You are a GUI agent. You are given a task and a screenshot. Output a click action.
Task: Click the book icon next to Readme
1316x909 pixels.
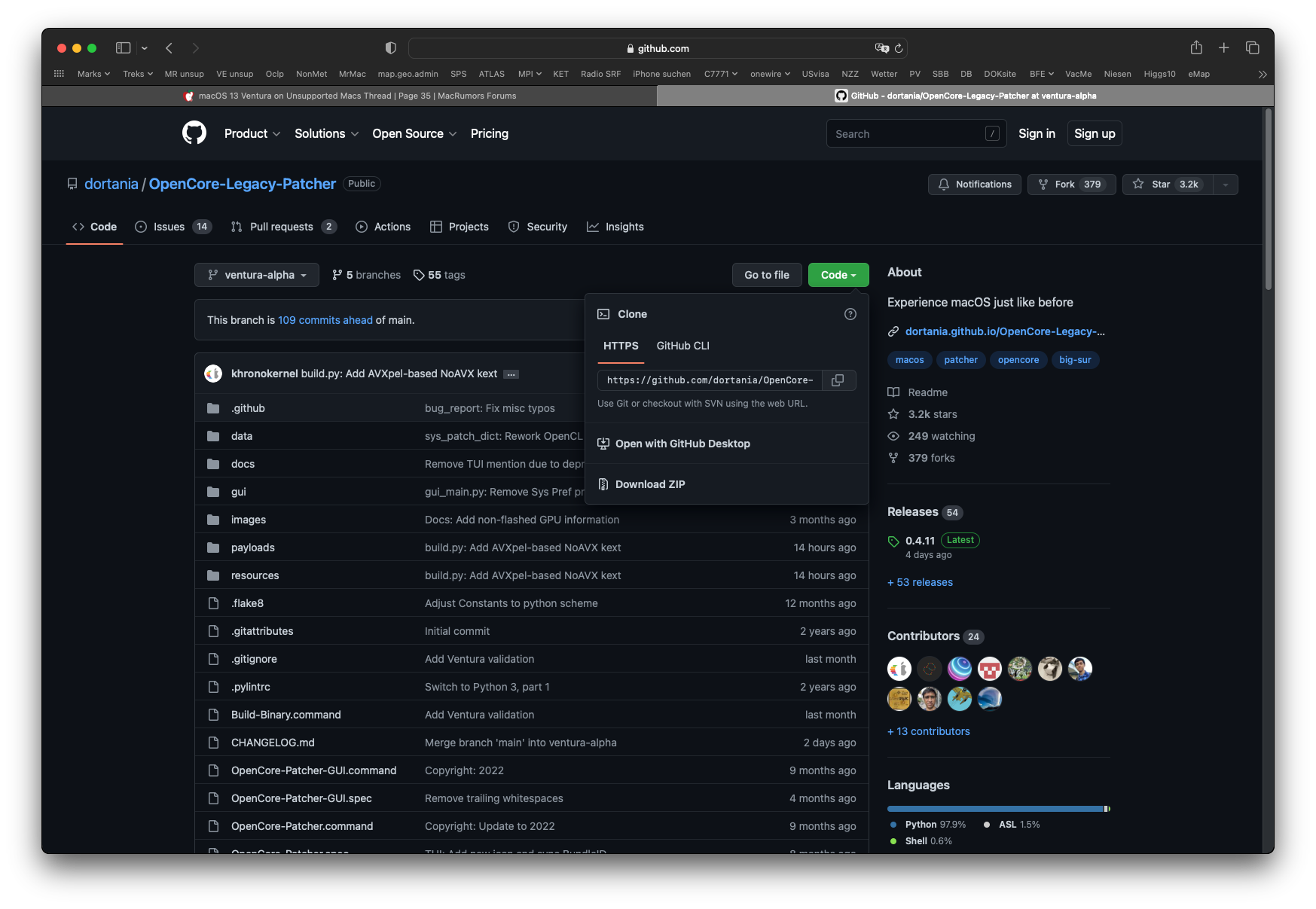[893, 392]
